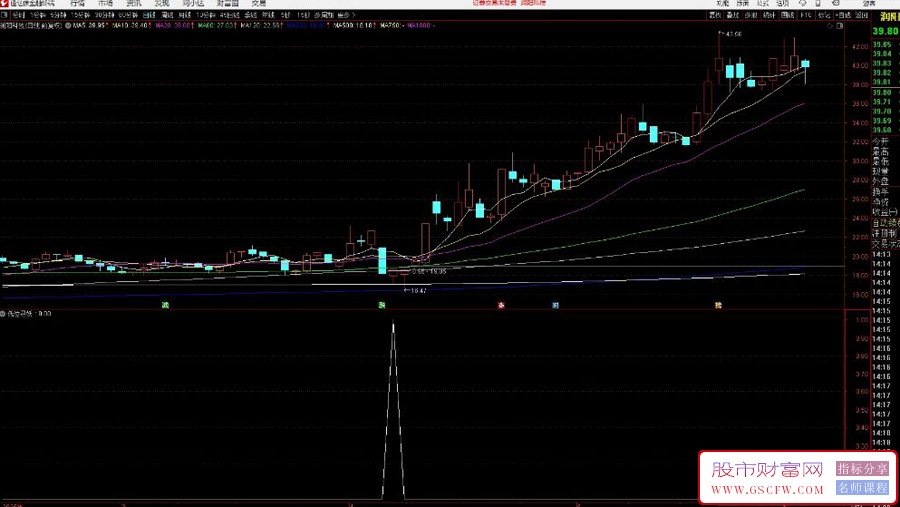
Task: Click the 复权 toolbar button
Action: (x=715, y=15)
